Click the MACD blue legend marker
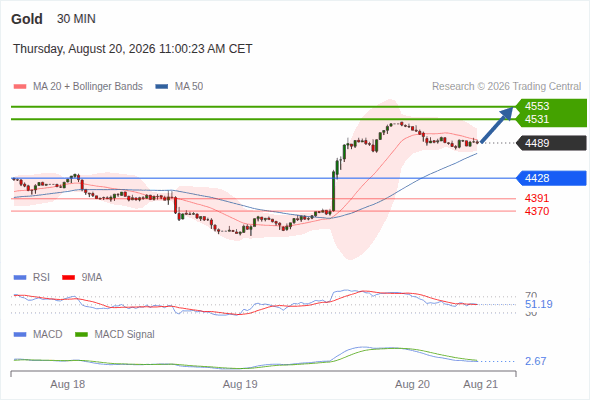 (20, 334)
